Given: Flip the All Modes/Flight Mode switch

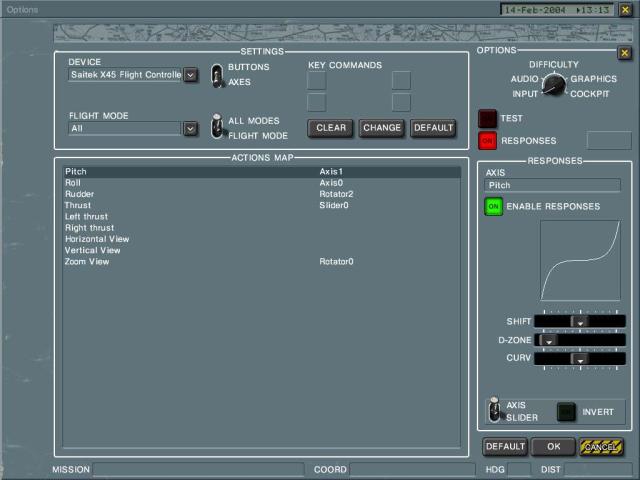Looking at the screenshot, I should pyautogui.click(x=218, y=127).
